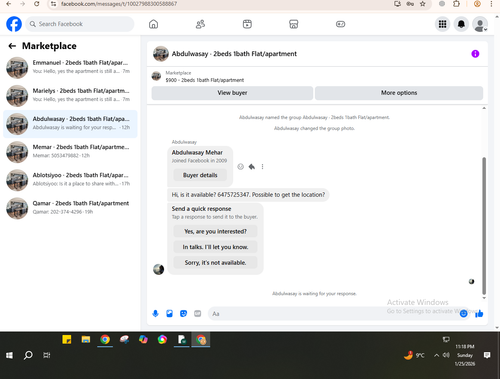500x379 pixels.
Task: Choose a GIF
Action: tap(197, 313)
